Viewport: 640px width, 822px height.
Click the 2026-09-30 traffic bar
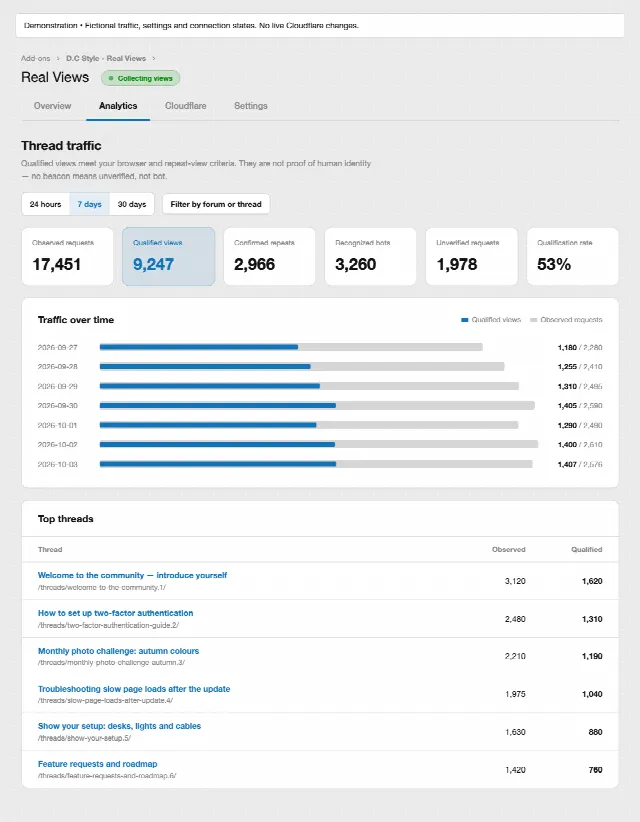pos(317,406)
